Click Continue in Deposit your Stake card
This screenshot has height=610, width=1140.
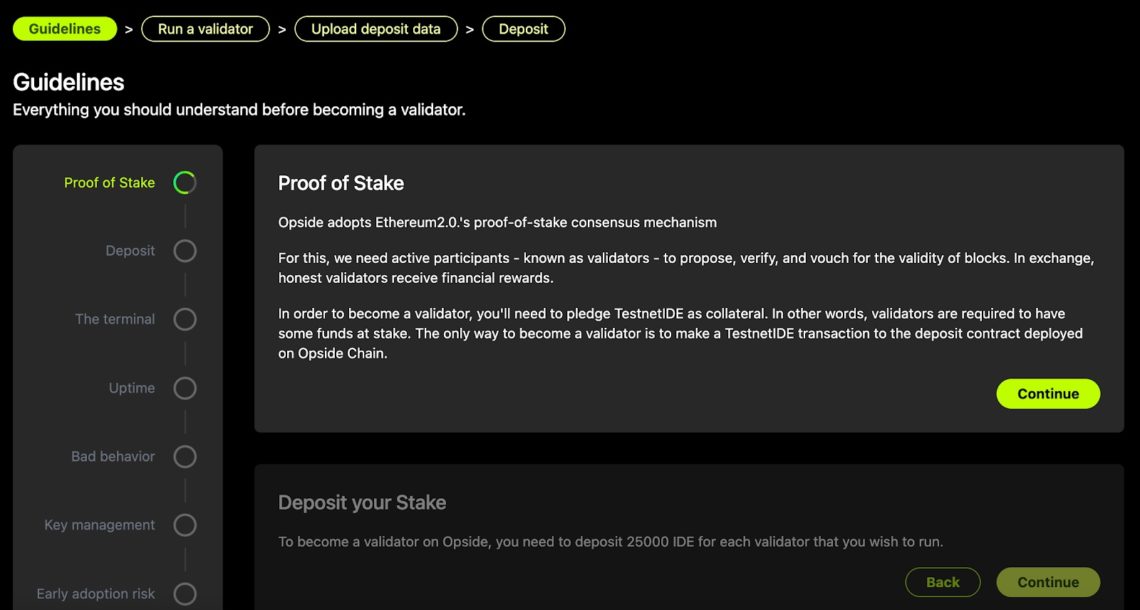pyautogui.click(x=1048, y=582)
